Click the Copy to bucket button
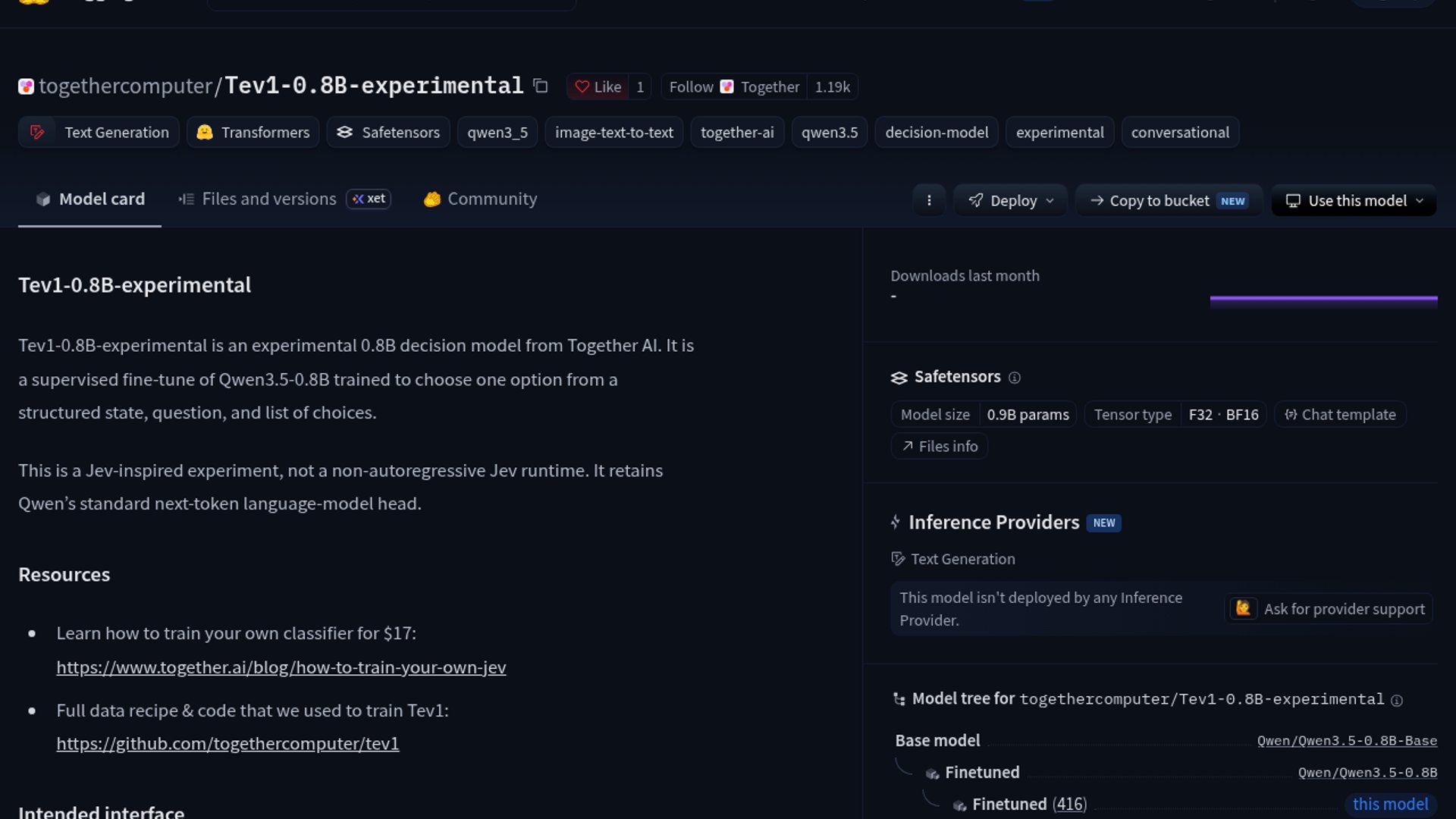The image size is (1456, 819). [x=1169, y=201]
